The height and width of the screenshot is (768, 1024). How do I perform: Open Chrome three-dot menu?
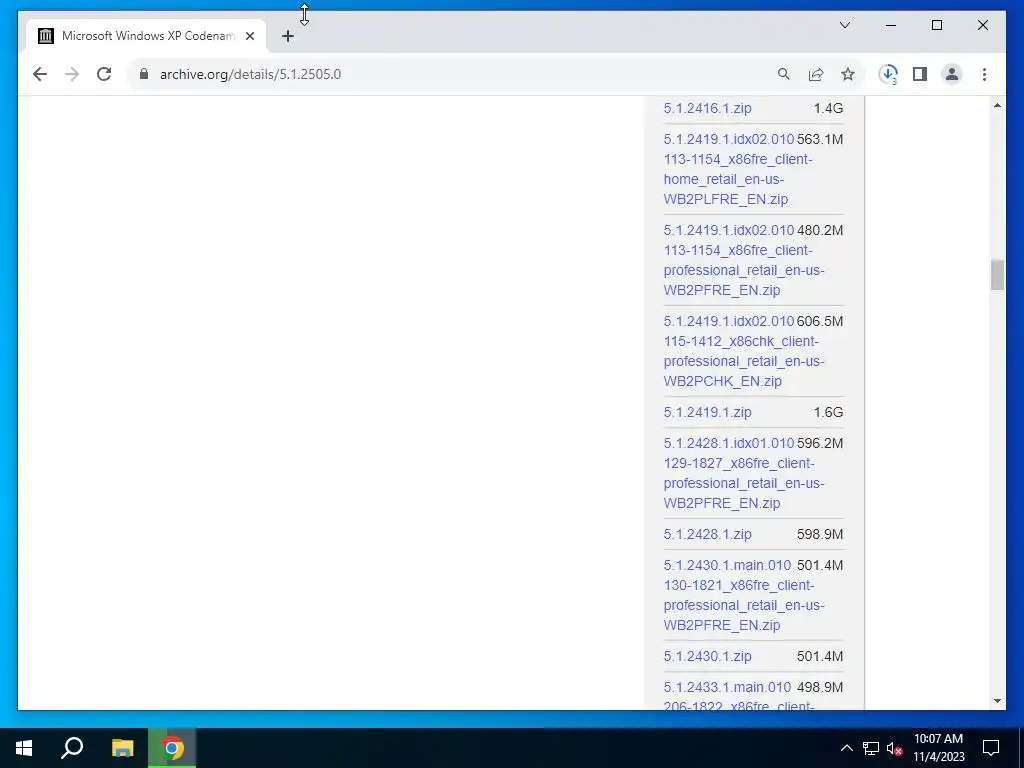(x=984, y=74)
